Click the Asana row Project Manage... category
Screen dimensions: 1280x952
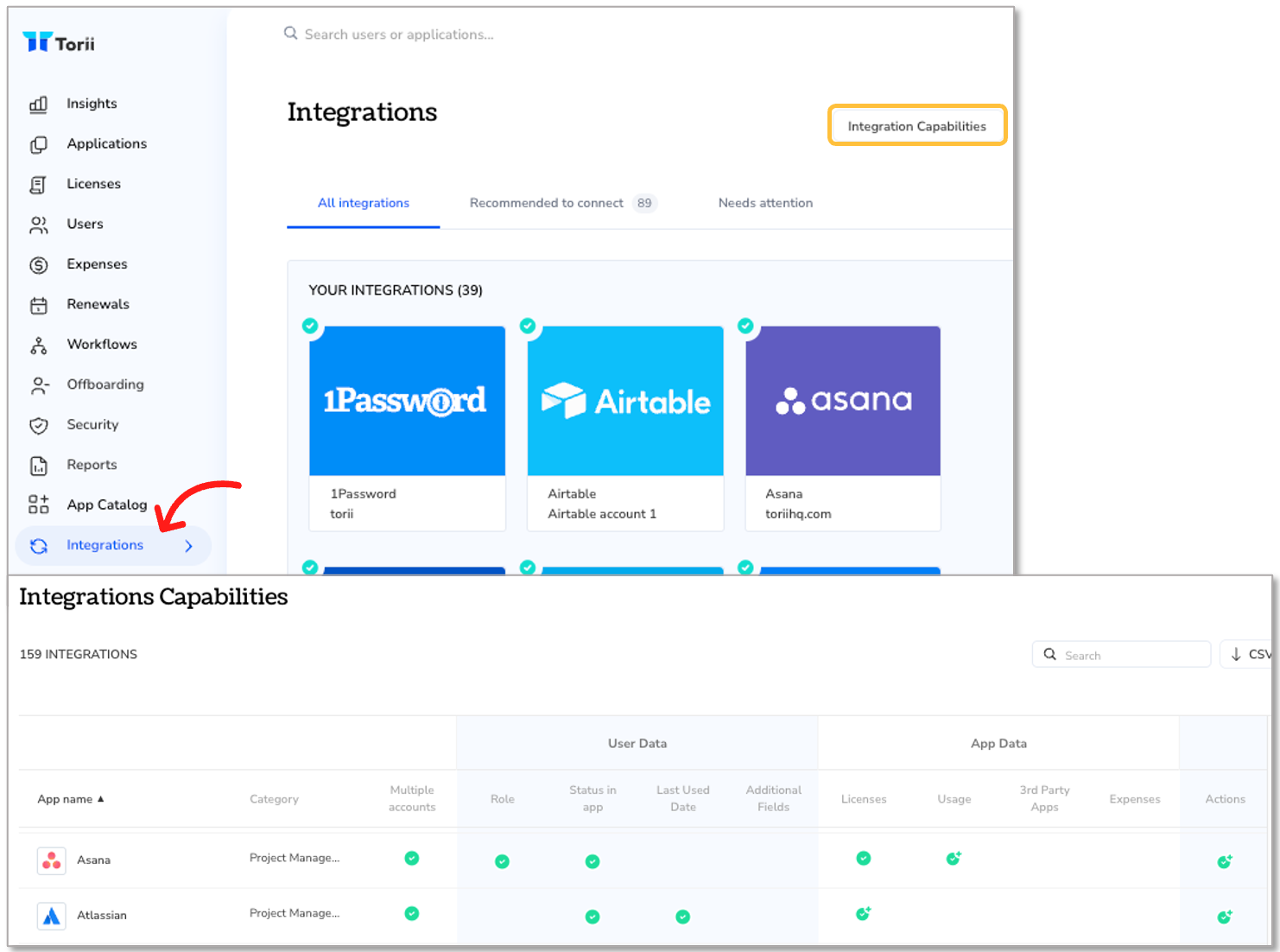pos(295,858)
